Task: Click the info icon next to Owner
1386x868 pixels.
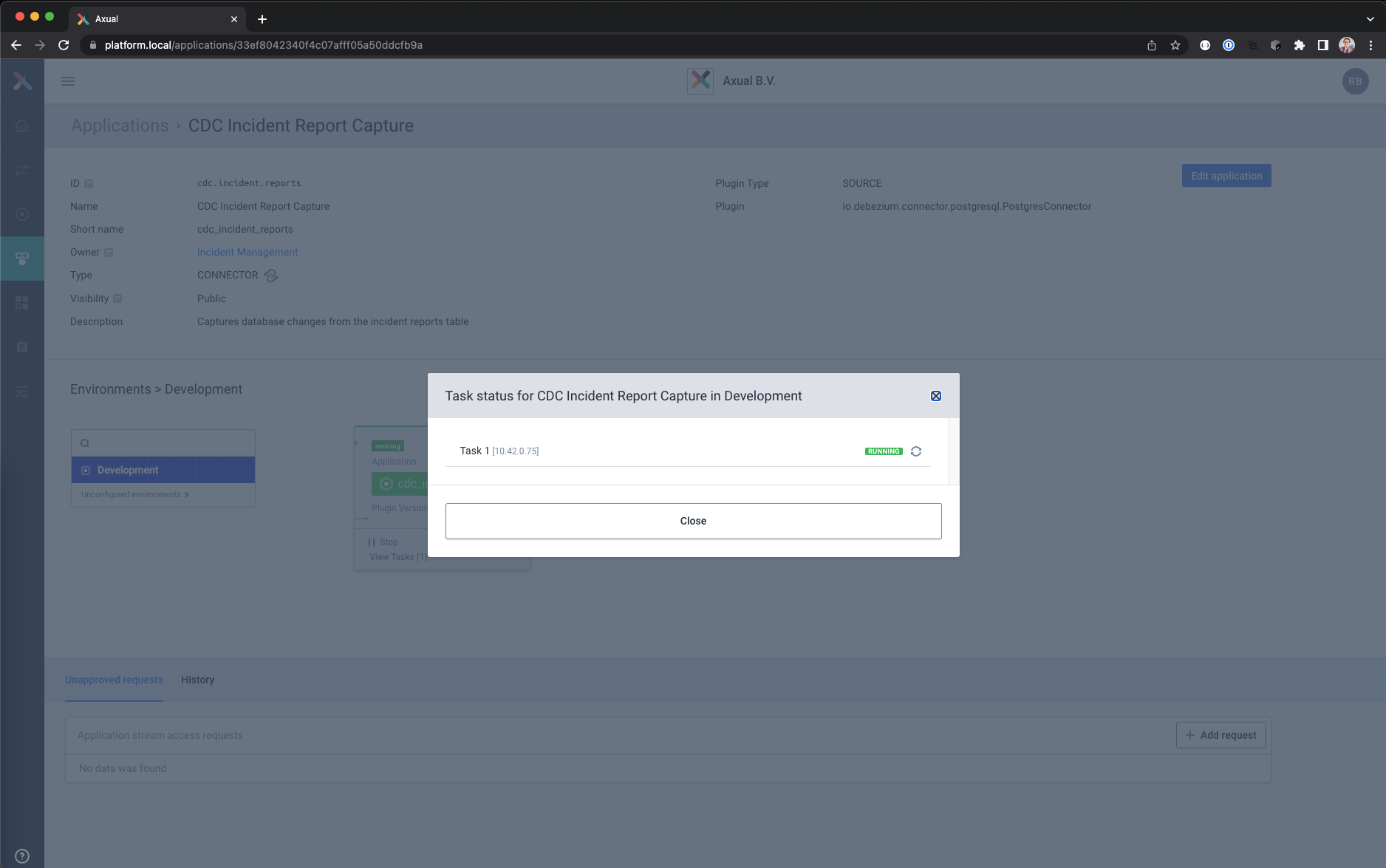Action: [109, 253]
